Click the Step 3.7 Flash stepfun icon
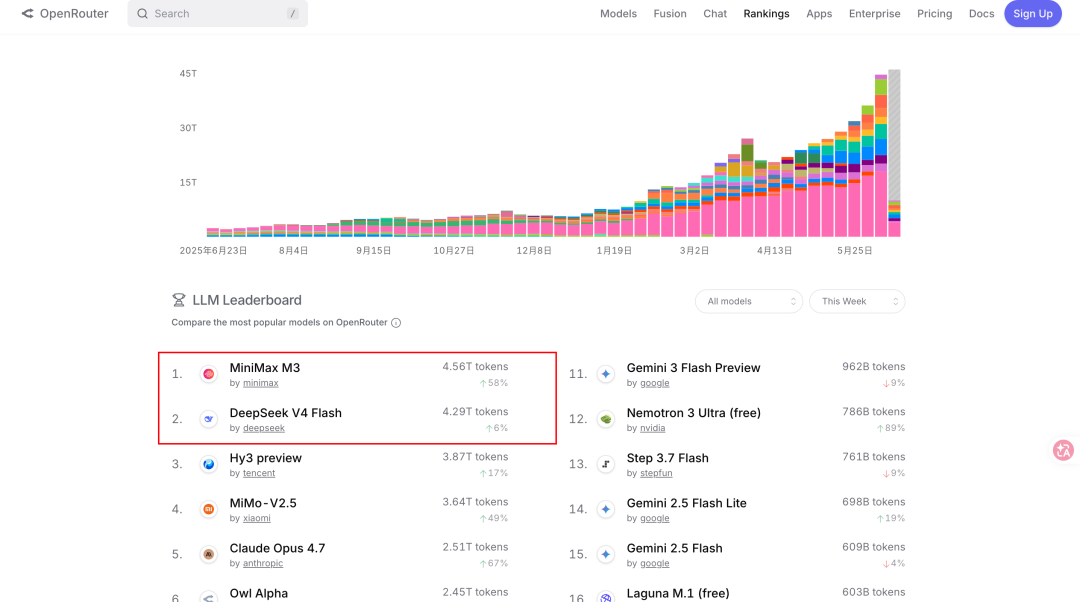The height and width of the screenshot is (602, 1080). click(x=606, y=464)
